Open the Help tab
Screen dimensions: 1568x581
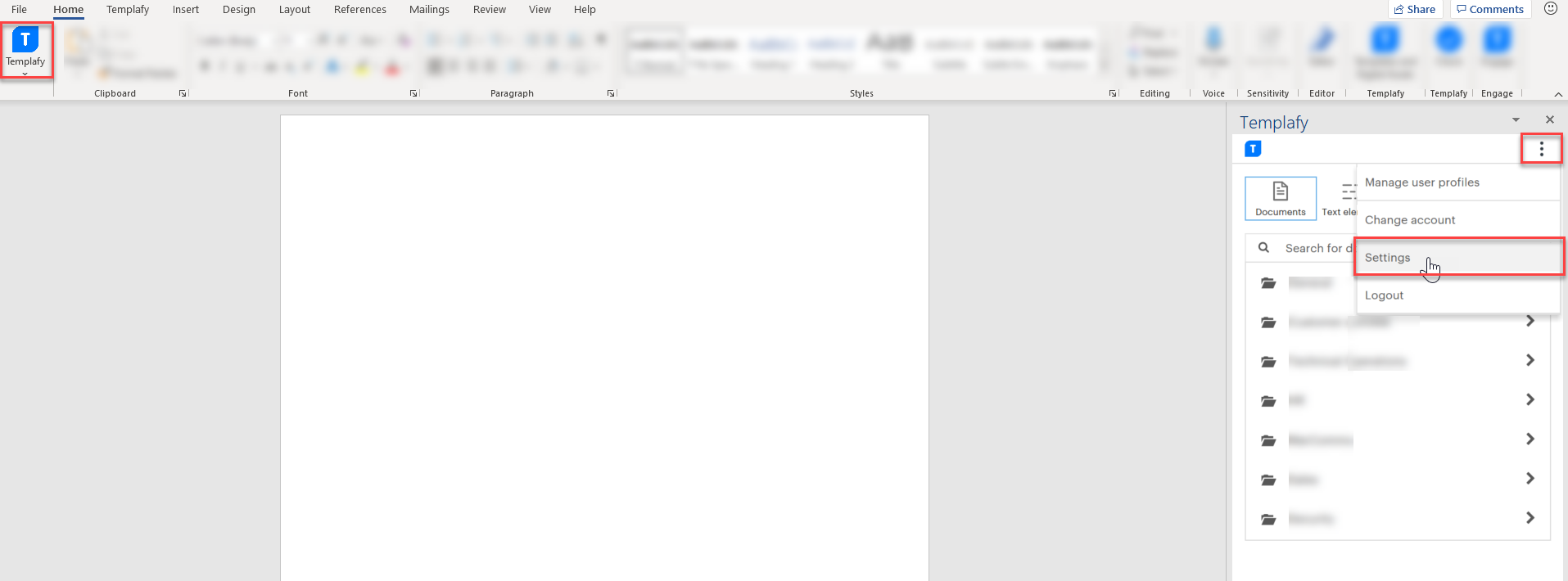(585, 10)
